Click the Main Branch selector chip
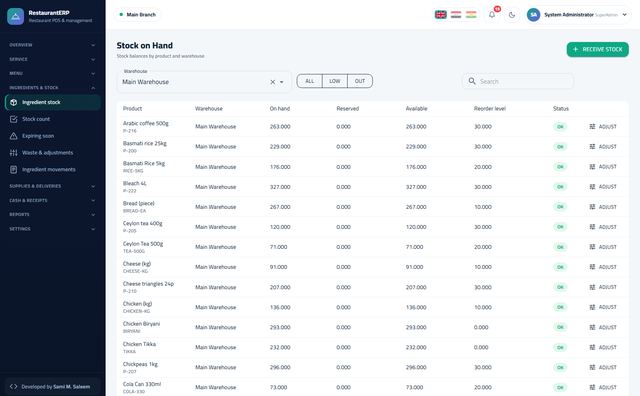 138,15
